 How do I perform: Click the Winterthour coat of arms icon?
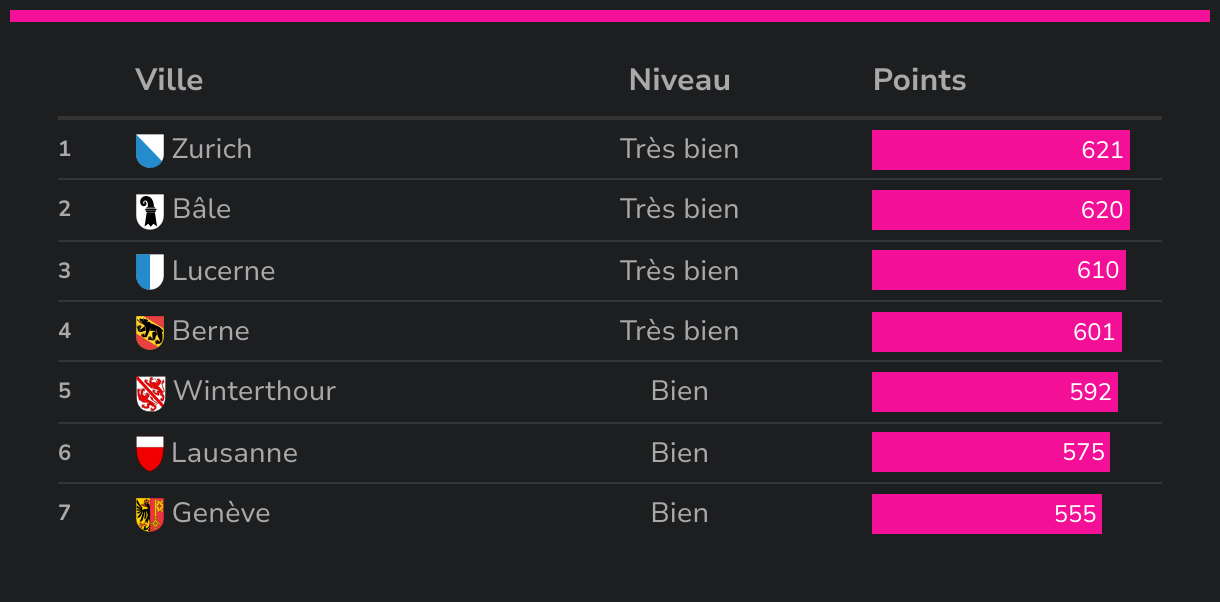(x=150, y=392)
